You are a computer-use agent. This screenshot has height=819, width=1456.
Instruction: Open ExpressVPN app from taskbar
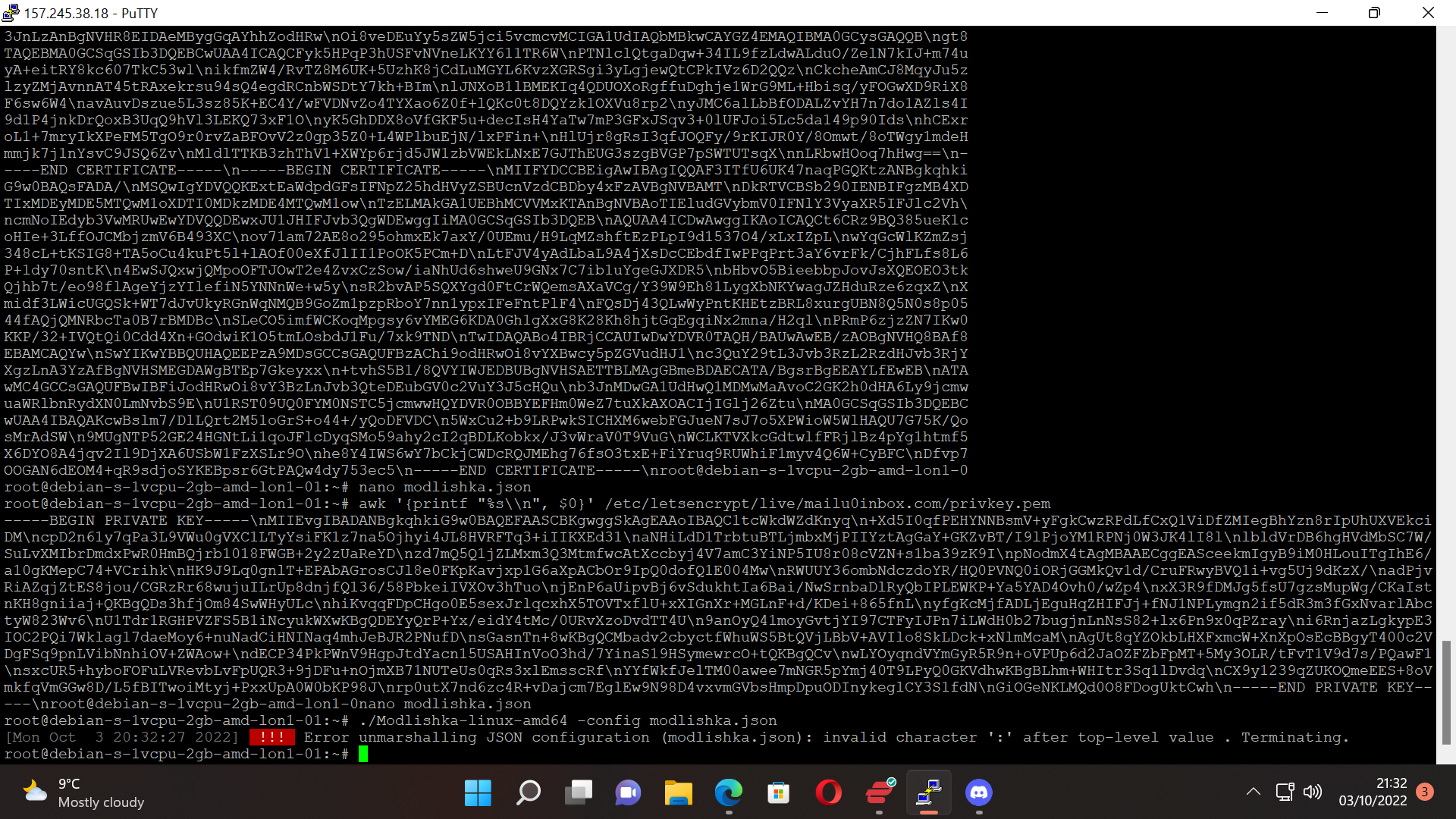[879, 793]
